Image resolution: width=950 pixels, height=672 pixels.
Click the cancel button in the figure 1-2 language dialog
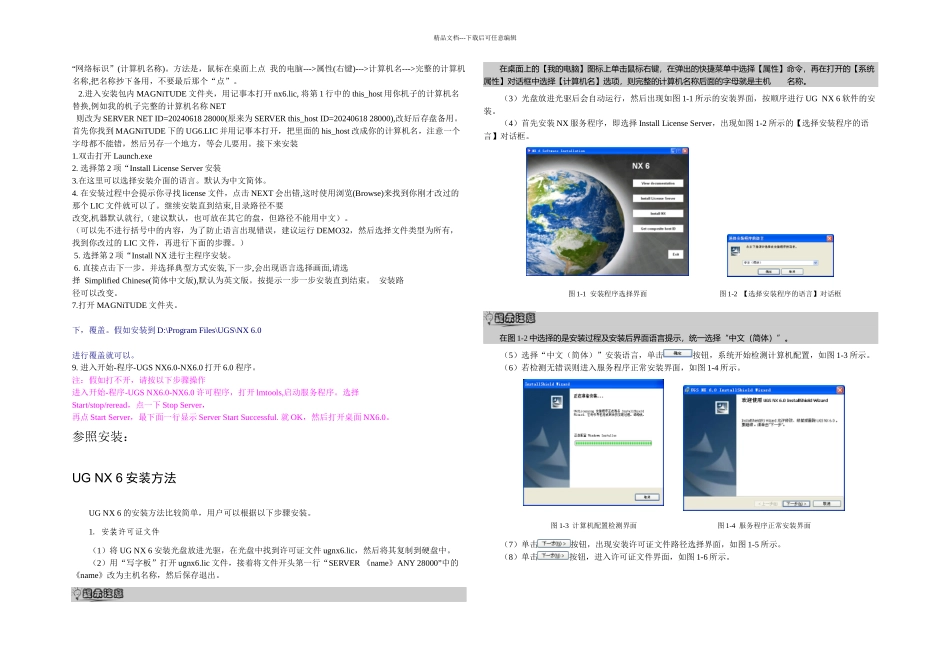(792, 271)
